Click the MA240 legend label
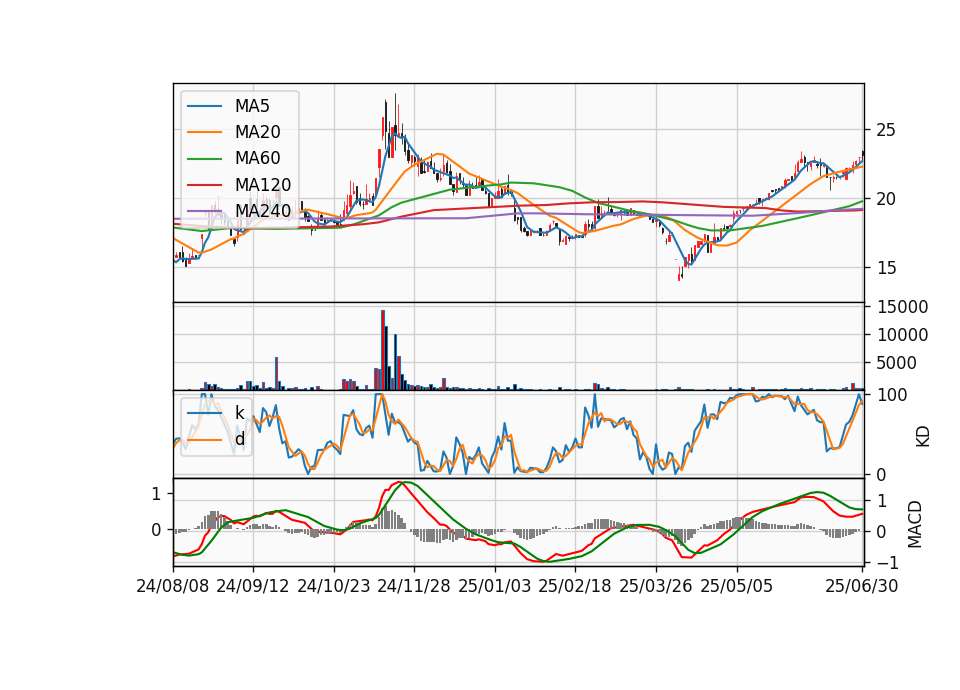This screenshot has height=690, width=960. (x=263, y=211)
